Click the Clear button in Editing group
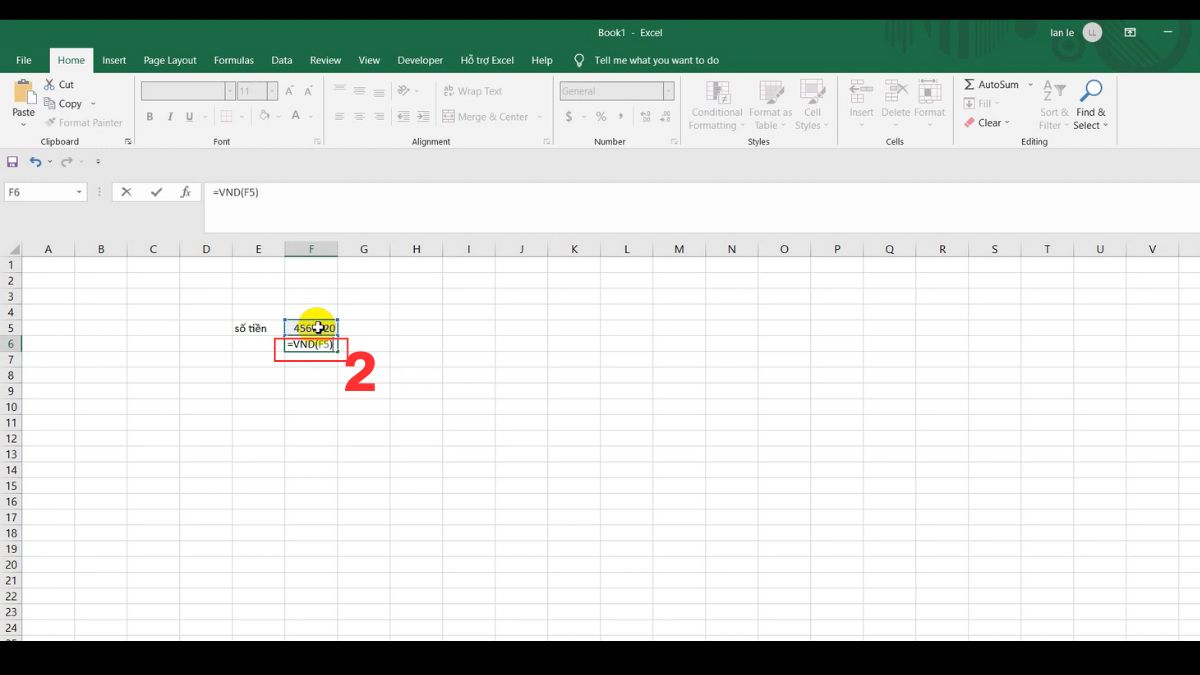 point(987,122)
